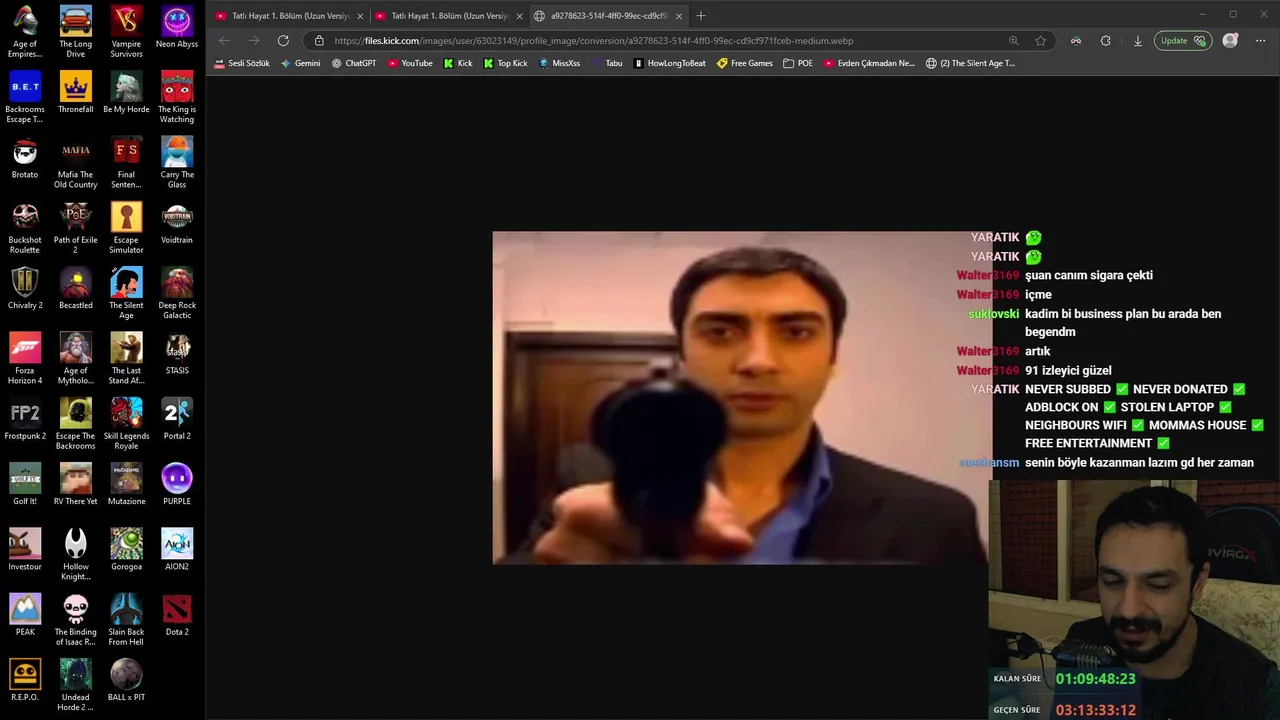Open Golf It! desktop shortcut
Viewport: 1280px width, 720px height.
point(25,484)
